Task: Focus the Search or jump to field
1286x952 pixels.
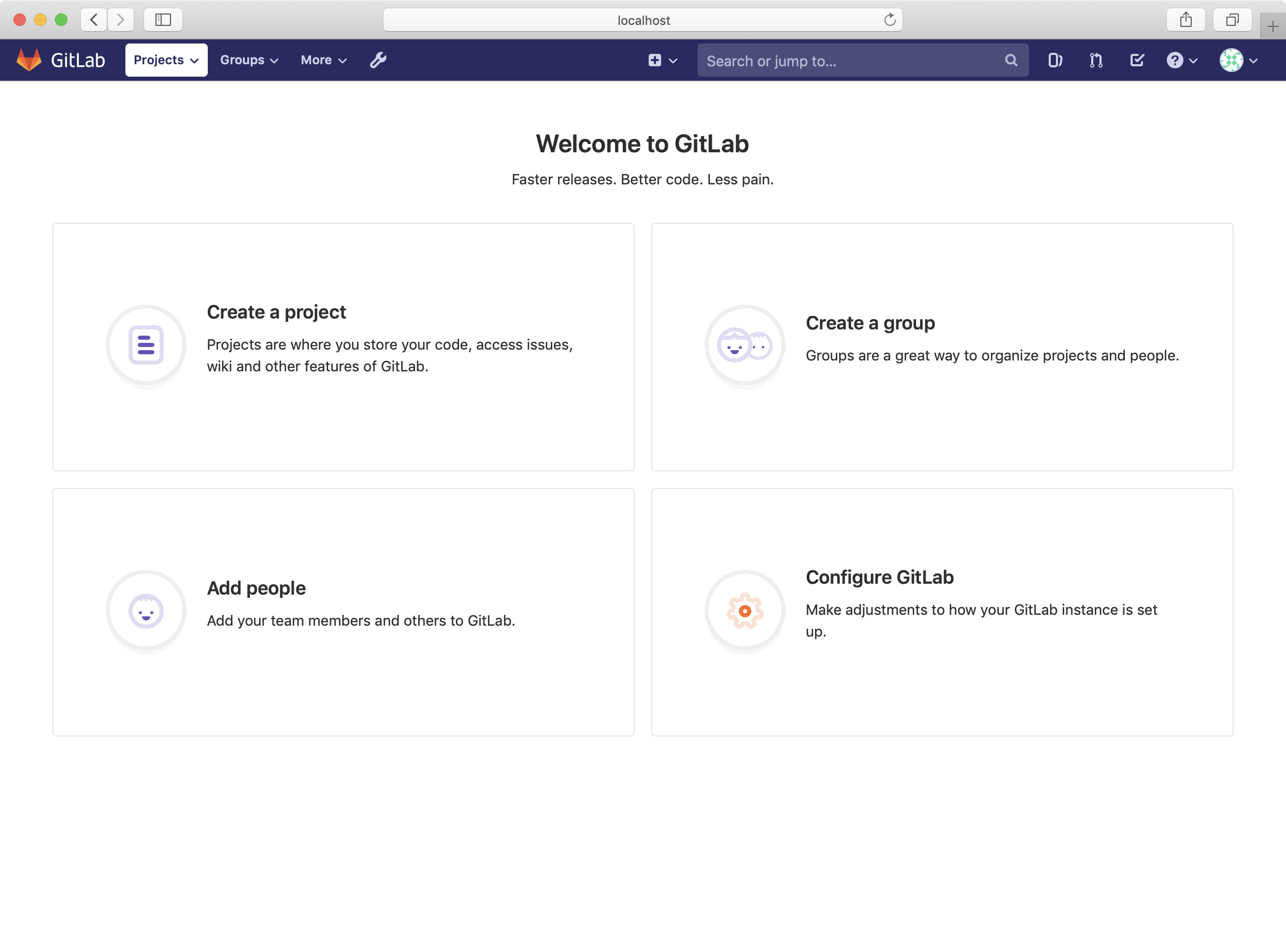Action: (x=862, y=60)
